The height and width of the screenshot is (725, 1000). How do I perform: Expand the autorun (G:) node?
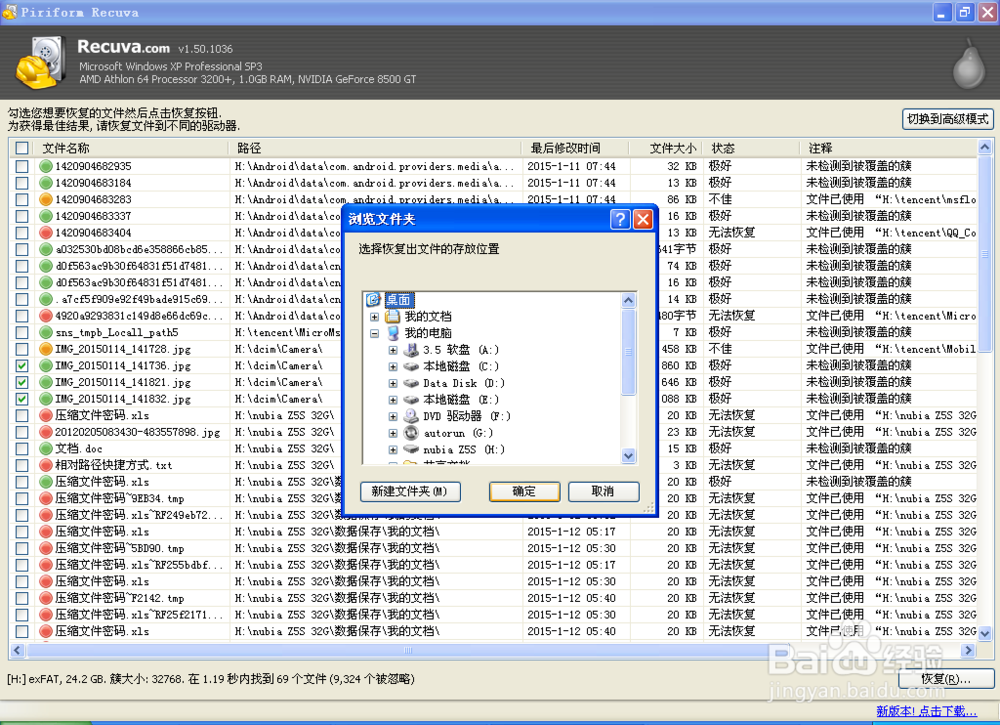[393, 433]
